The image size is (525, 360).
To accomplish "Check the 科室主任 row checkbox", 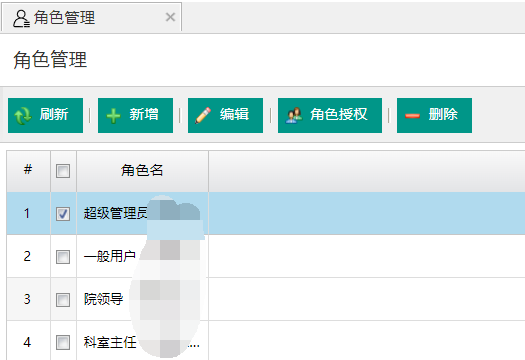I will coord(63,342).
